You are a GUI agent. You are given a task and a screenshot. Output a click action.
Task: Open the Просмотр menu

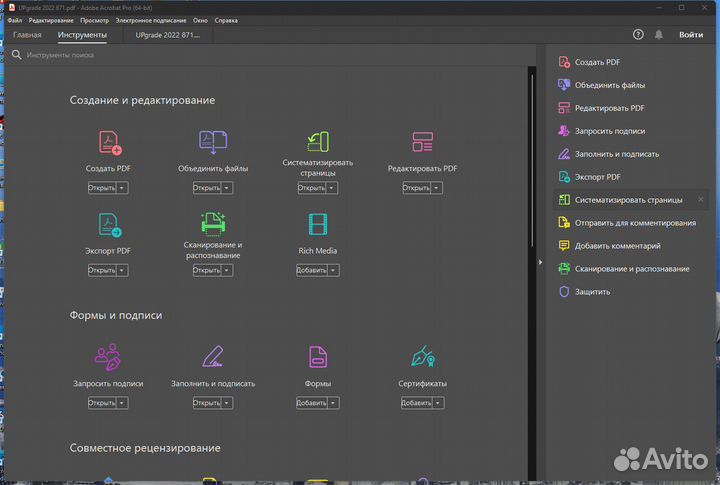point(95,20)
